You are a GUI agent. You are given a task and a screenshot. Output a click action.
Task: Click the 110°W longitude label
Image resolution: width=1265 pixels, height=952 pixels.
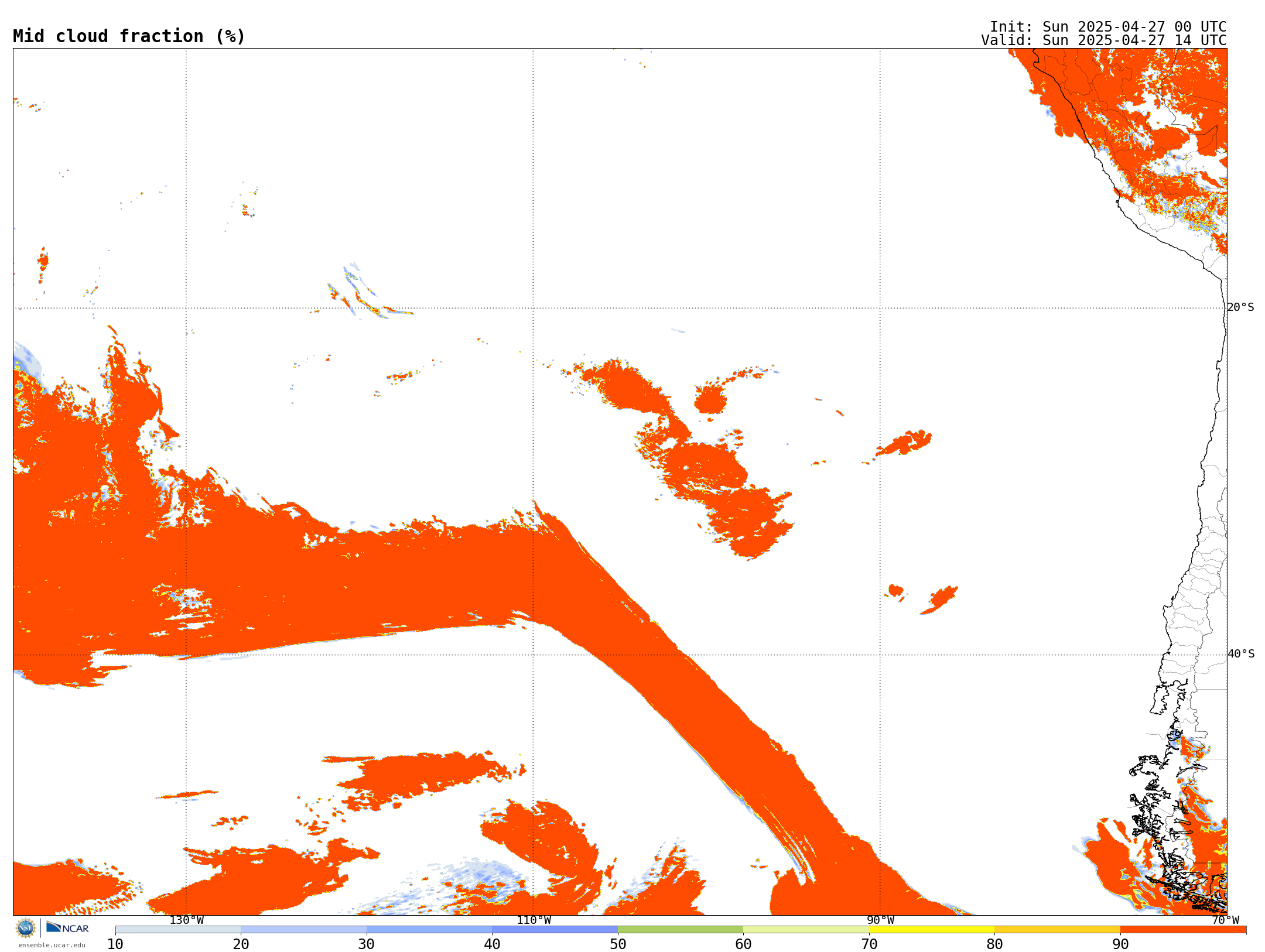(534, 920)
